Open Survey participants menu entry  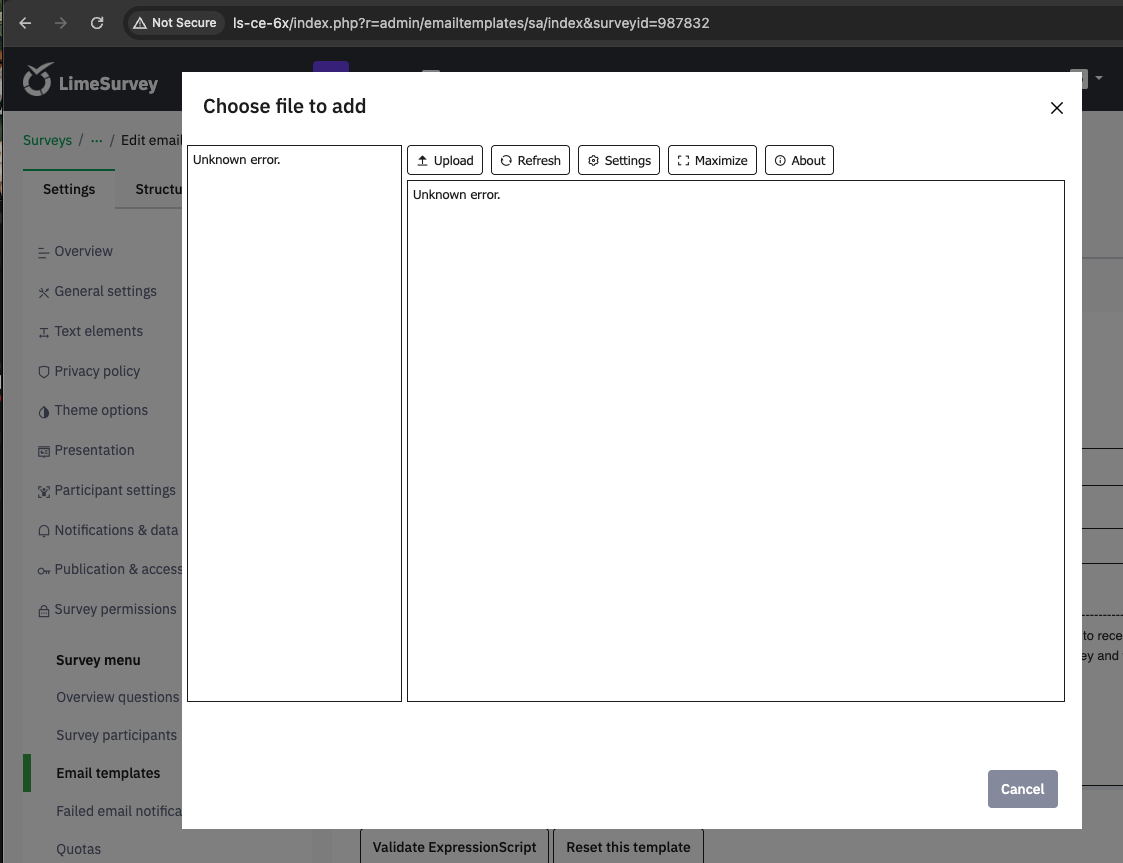point(116,736)
